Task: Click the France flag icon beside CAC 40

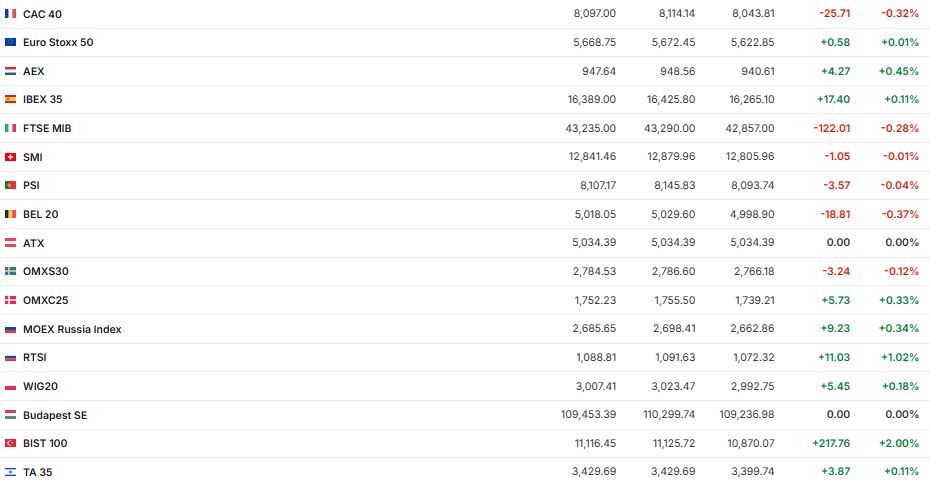Action: tap(10, 14)
